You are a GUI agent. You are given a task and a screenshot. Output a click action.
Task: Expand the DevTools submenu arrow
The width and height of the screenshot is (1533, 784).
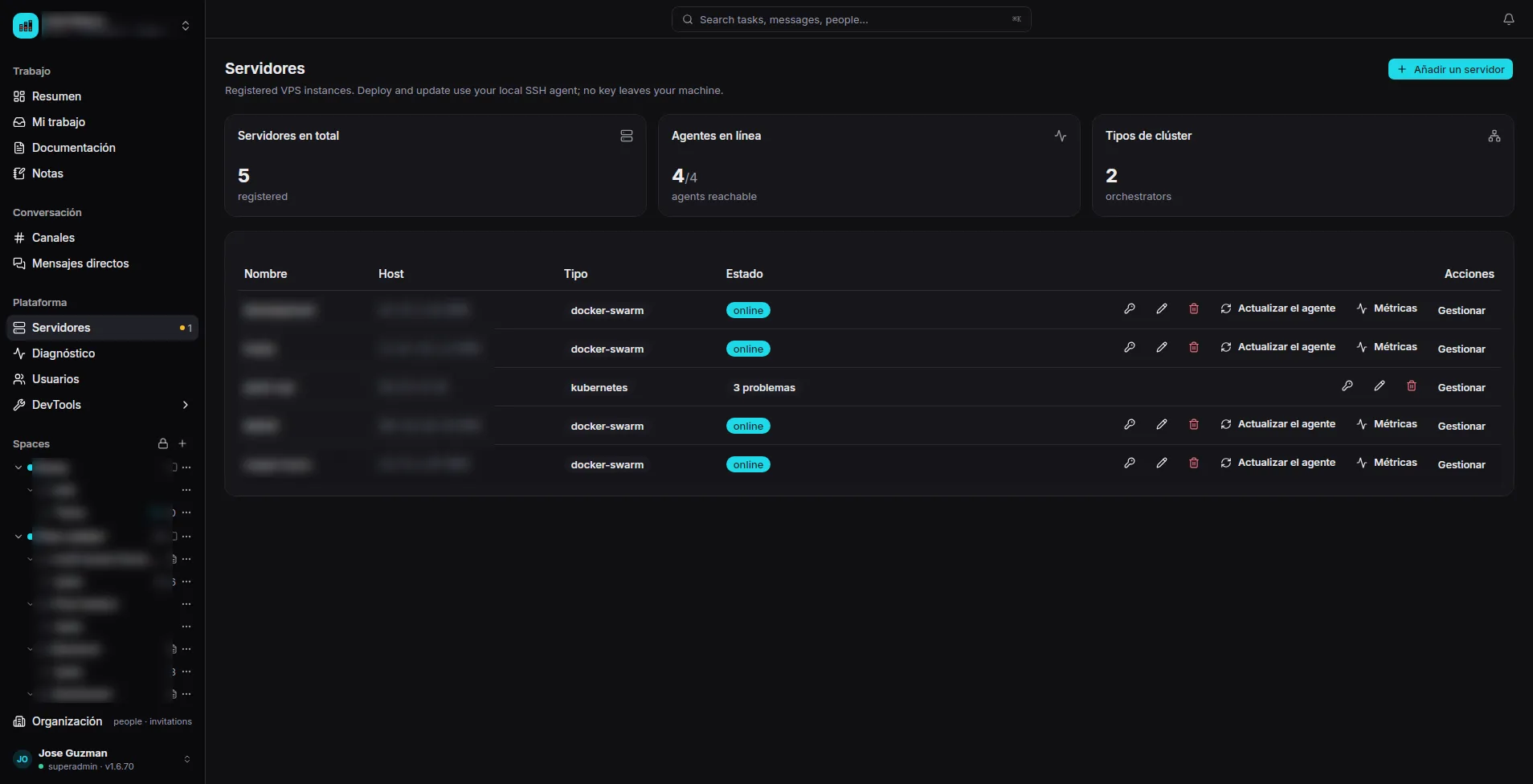tap(186, 405)
